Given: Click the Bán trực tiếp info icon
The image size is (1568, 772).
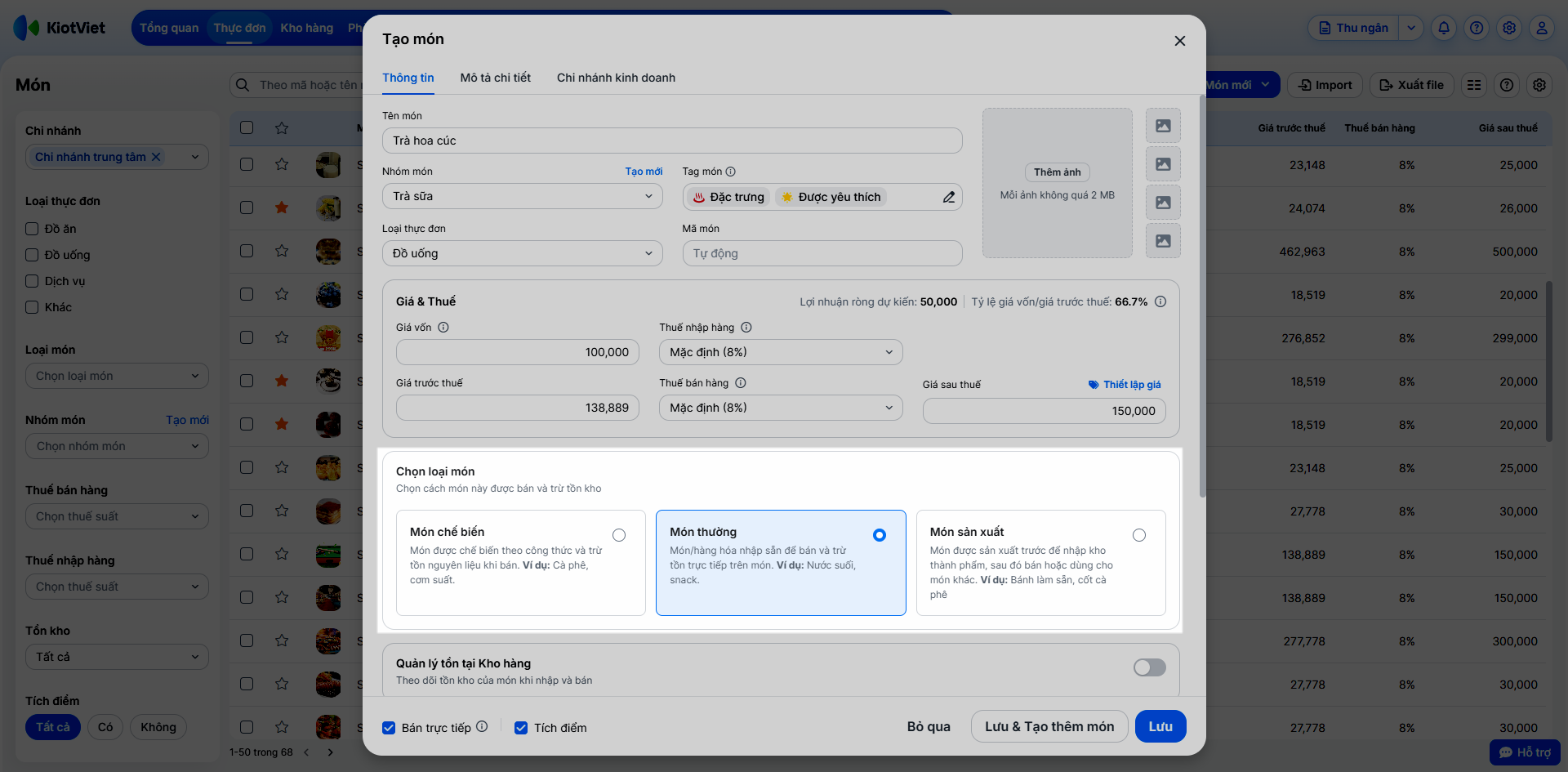Looking at the screenshot, I should click(x=482, y=726).
